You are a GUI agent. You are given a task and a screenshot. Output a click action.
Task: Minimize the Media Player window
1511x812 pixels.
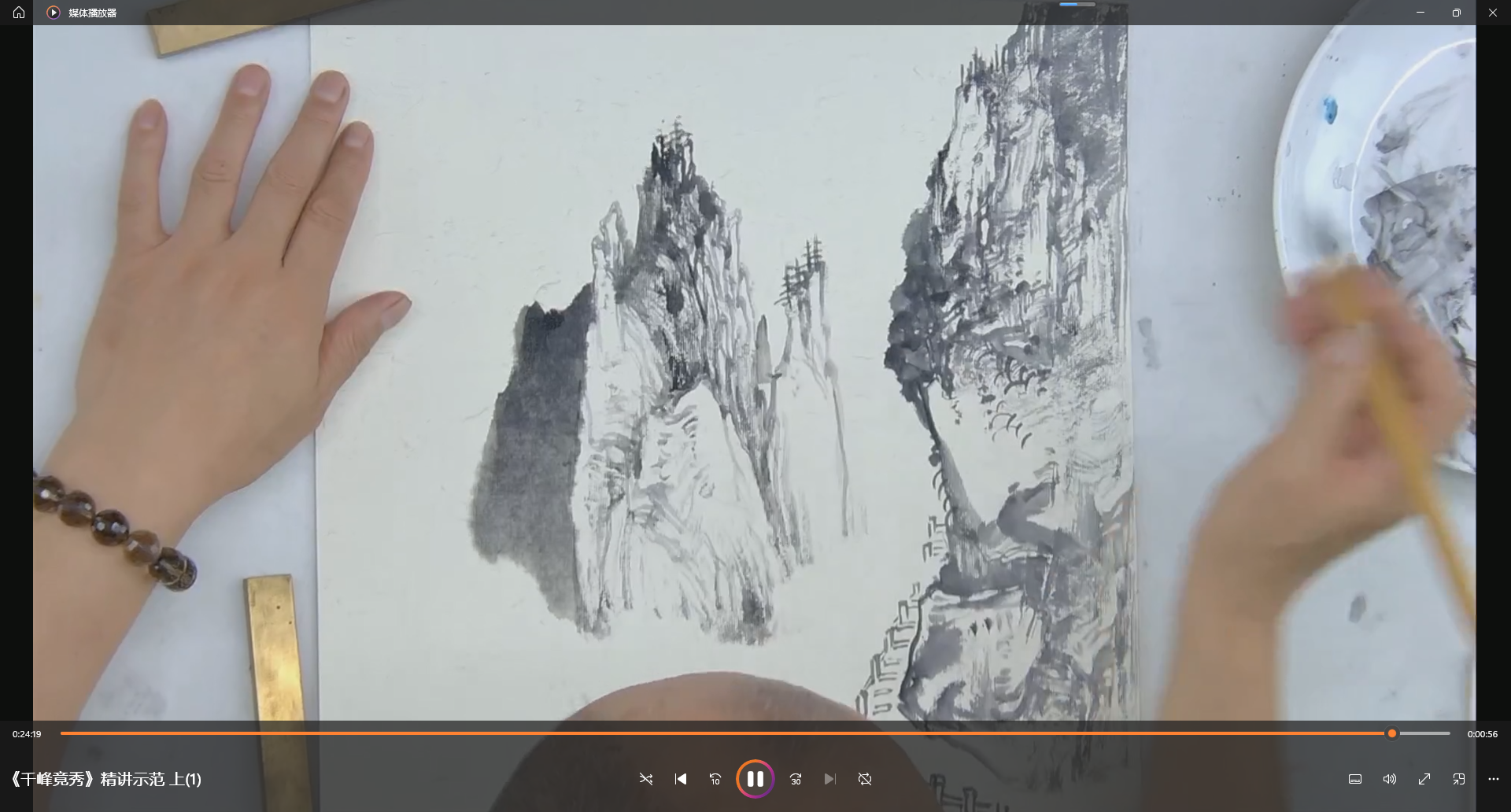[1420, 13]
